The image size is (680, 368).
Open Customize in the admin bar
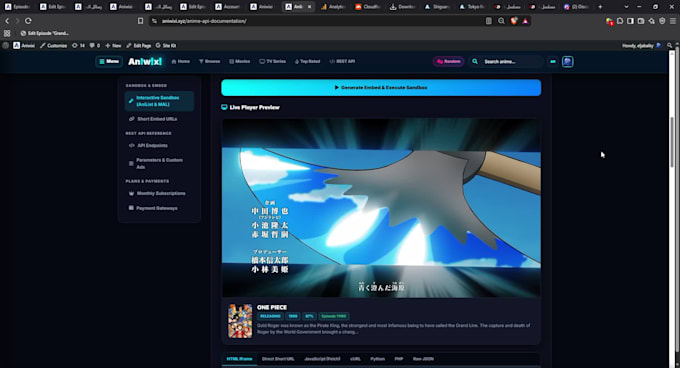[x=54, y=46]
